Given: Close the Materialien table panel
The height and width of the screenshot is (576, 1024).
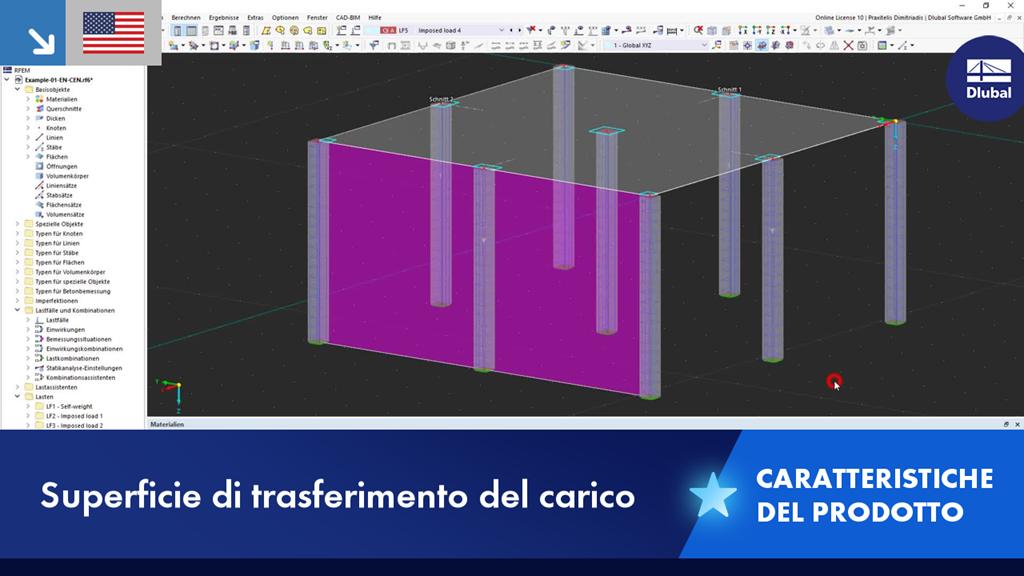Looking at the screenshot, I should (x=1017, y=424).
